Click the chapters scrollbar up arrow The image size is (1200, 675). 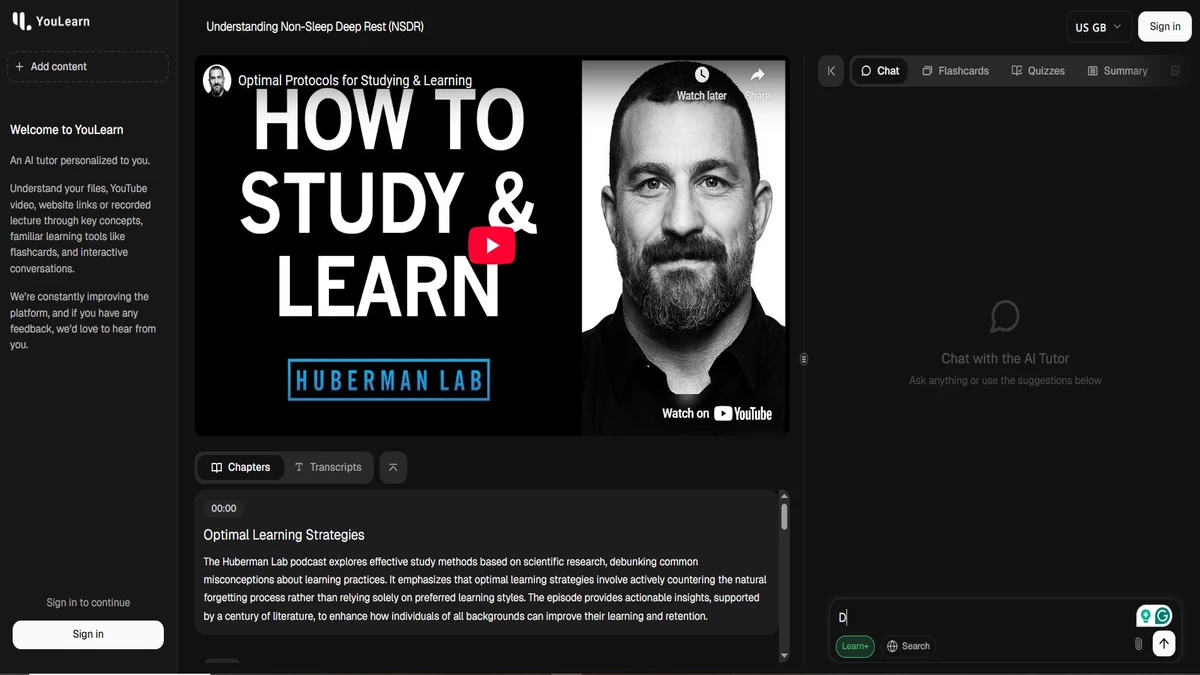pos(784,495)
